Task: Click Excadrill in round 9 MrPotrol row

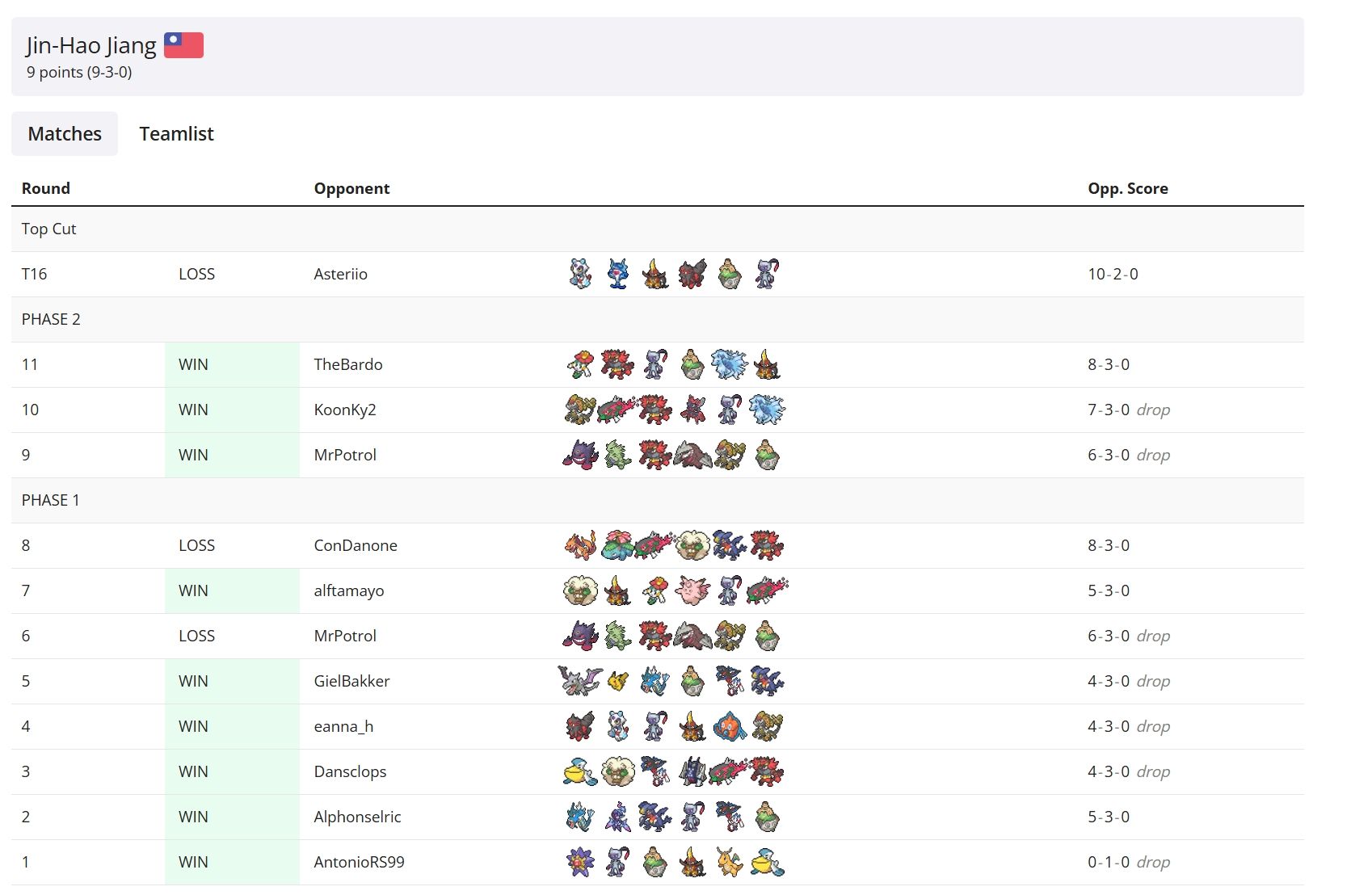Action: pyautogui.click(x=692, y=455)
